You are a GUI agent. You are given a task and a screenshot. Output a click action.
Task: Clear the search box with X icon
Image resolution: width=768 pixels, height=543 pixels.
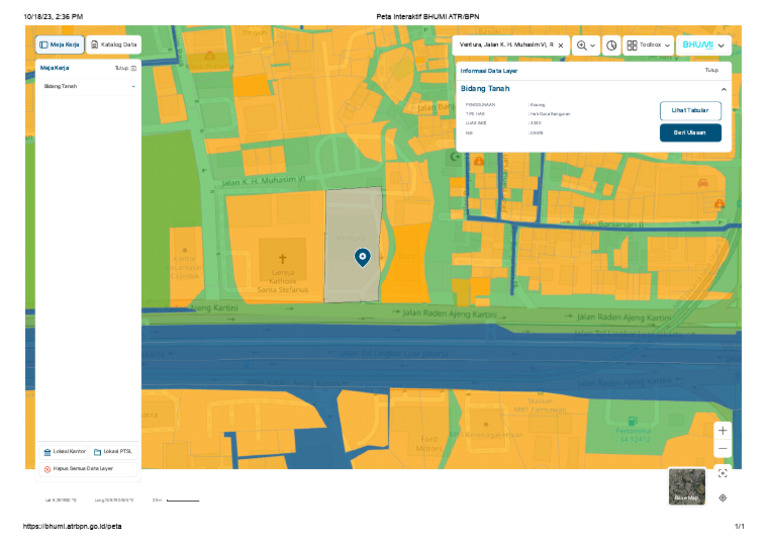(561, 45)
